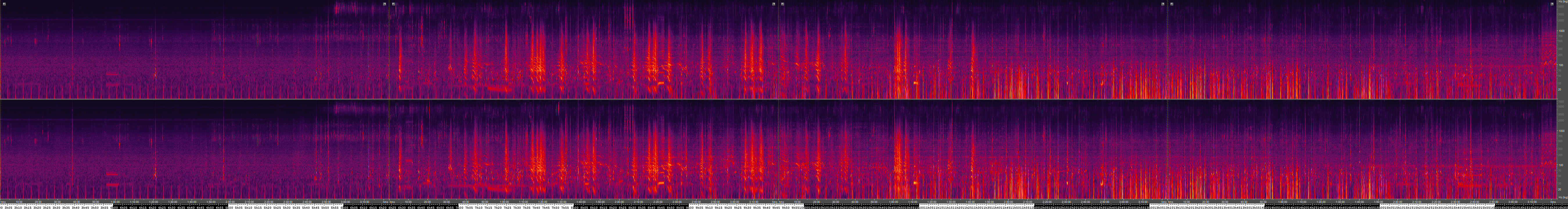Click the bottom Hz (log) scale label

click(x=1562, y=197)
